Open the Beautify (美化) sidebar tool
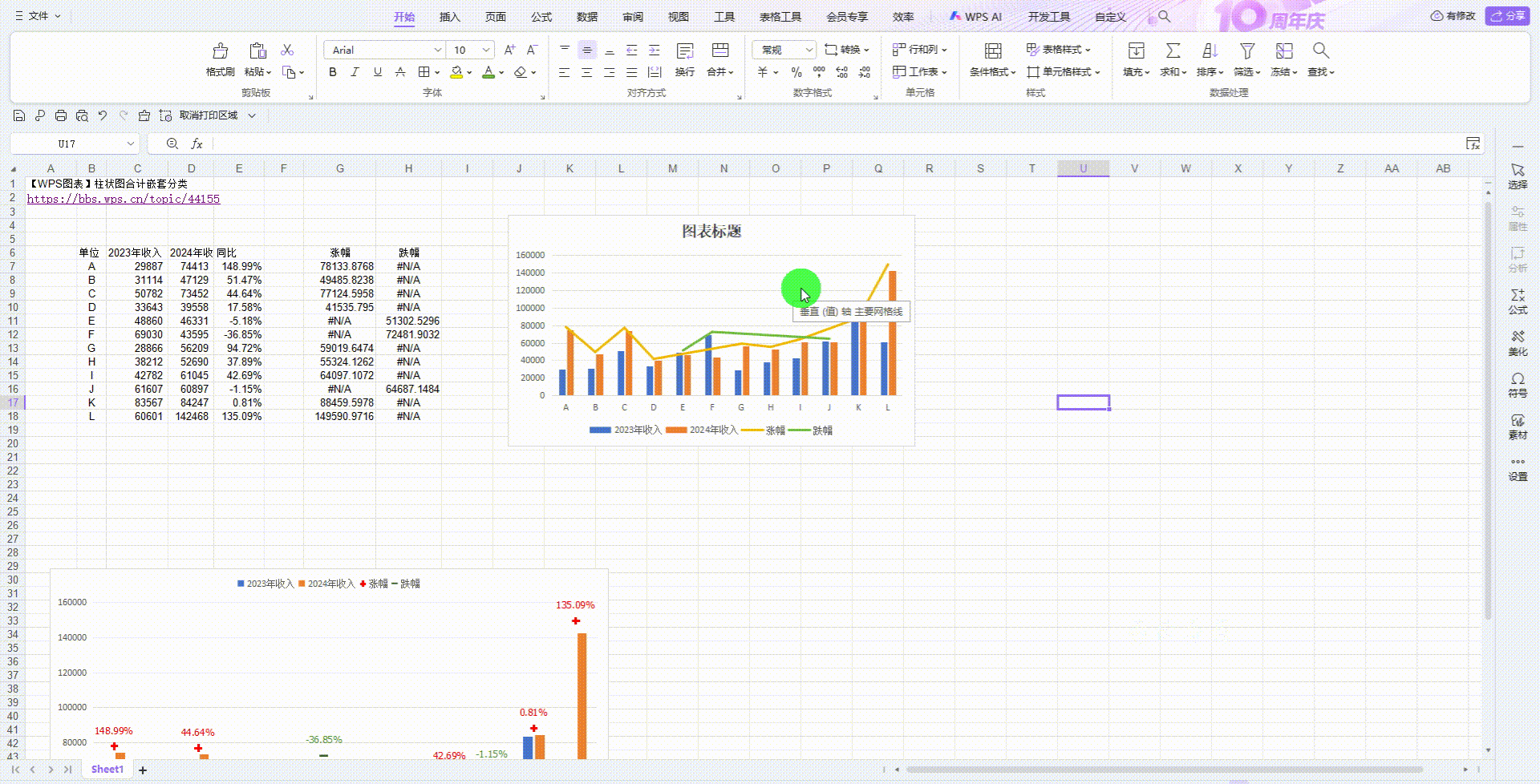The width and height of the screenshot is (1540, 784). coord(1518,343)
